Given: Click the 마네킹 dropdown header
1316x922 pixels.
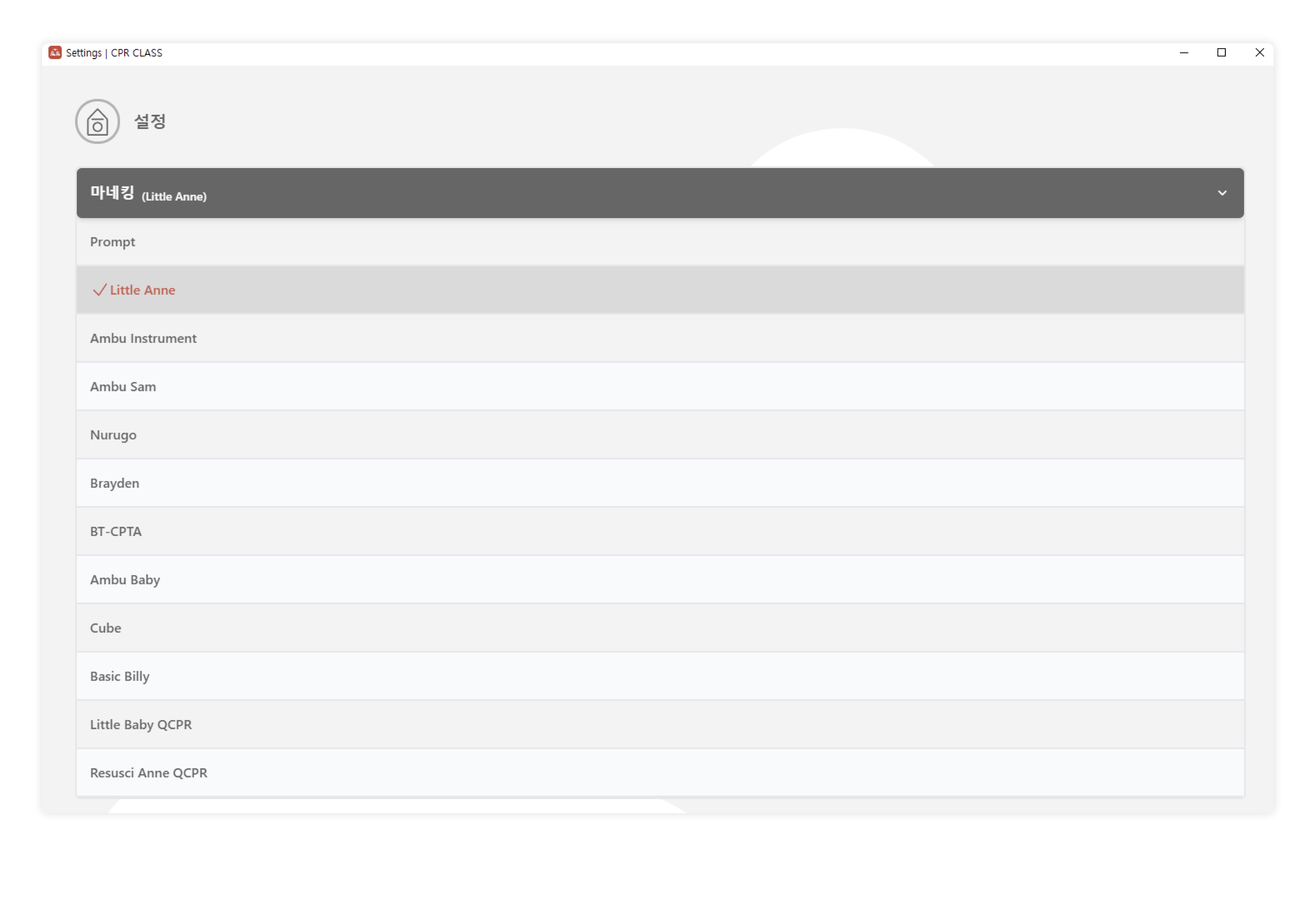Looking at the screenshot, I should [x=659, y=193].
